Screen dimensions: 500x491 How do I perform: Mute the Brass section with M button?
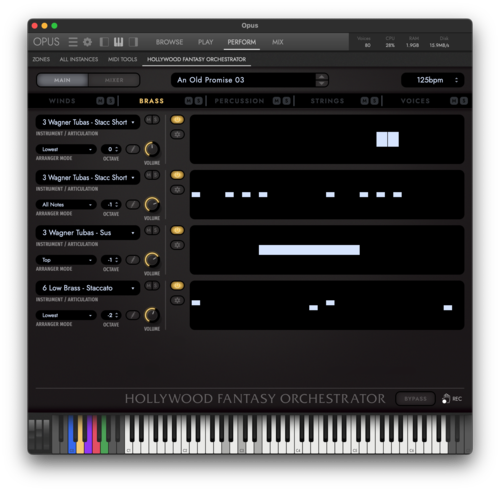[189, 101]
